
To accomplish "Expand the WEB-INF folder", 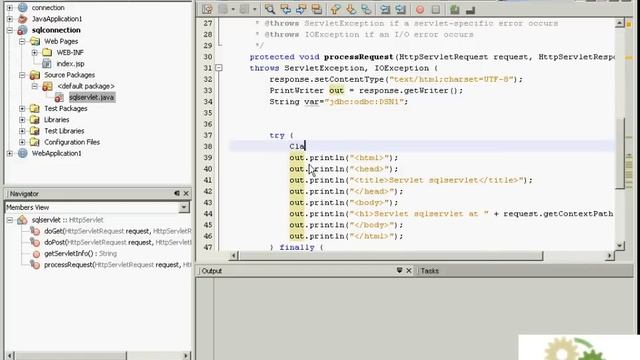I will pyautogui.click(x=35, y=52).
